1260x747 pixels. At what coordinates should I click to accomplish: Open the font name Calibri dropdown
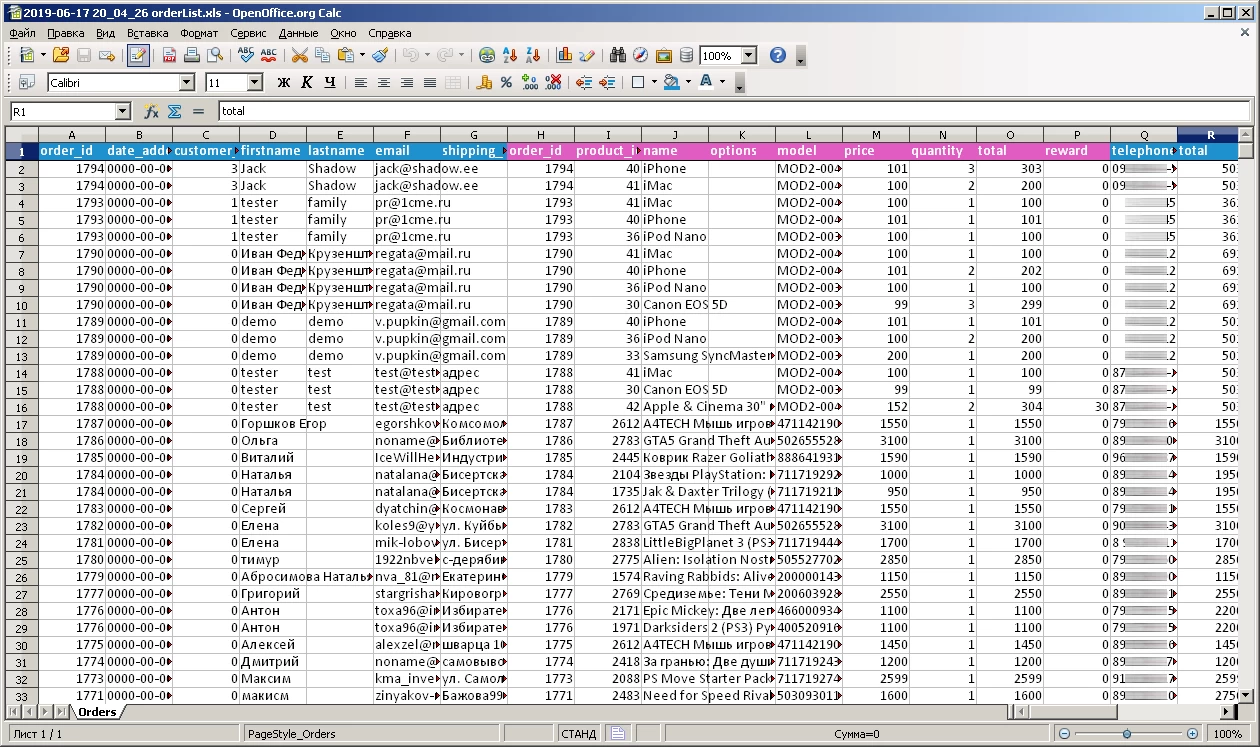187,83
